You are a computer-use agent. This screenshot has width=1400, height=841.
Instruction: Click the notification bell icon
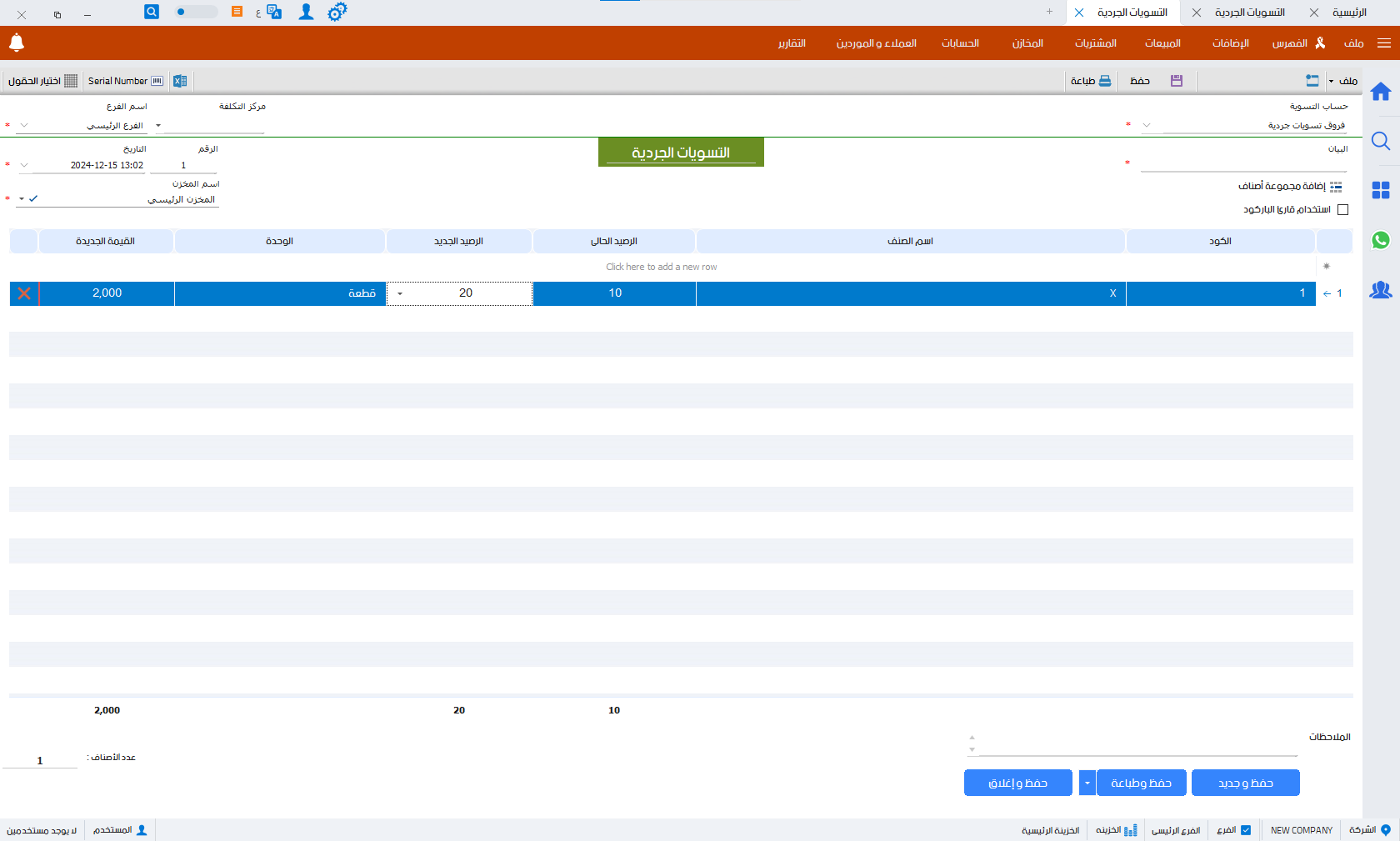[17, 43]
